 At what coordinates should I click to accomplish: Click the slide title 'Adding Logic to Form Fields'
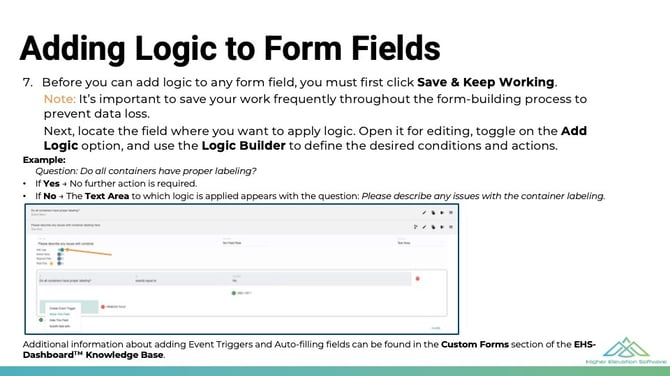point(230,48)
